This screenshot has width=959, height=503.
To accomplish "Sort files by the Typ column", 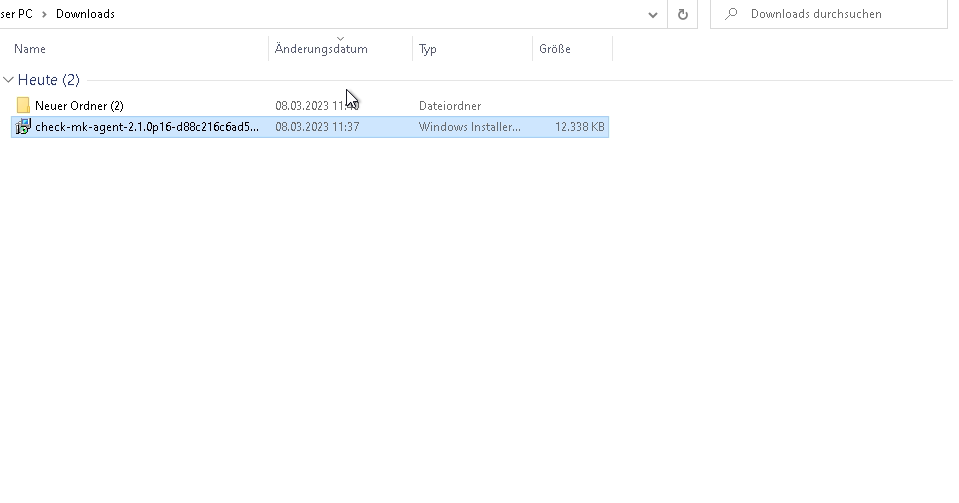I will 428,49.
